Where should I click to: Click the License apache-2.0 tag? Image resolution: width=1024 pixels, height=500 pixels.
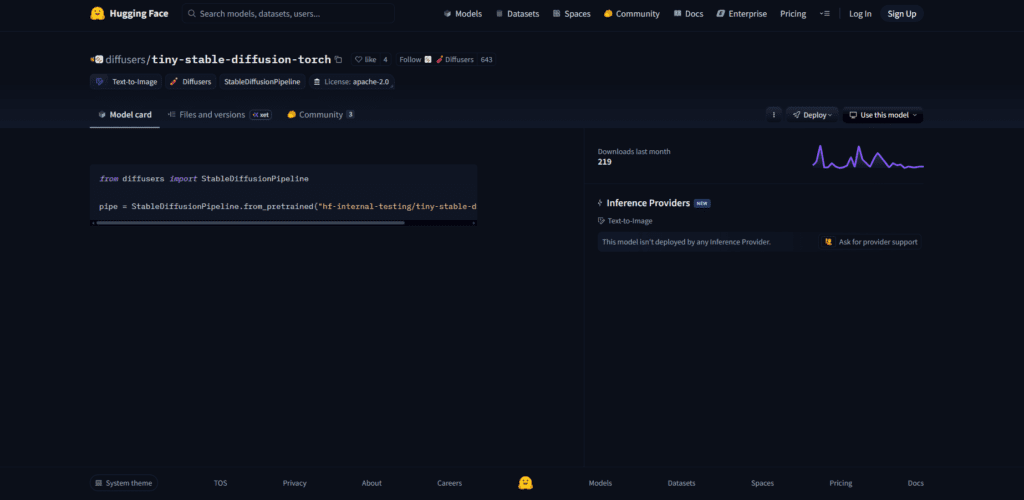click(351, 82)
